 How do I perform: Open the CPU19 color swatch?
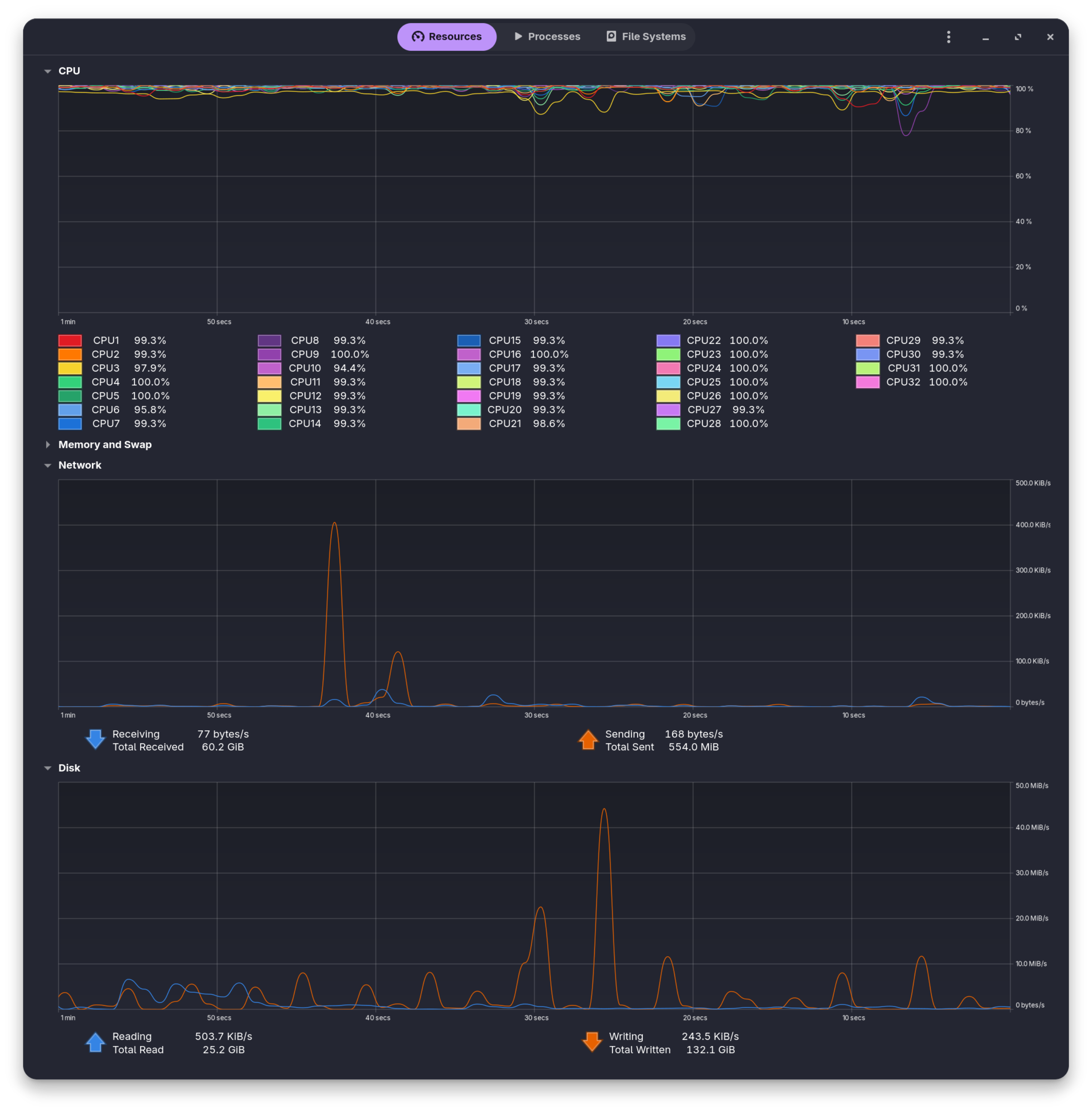469,396
